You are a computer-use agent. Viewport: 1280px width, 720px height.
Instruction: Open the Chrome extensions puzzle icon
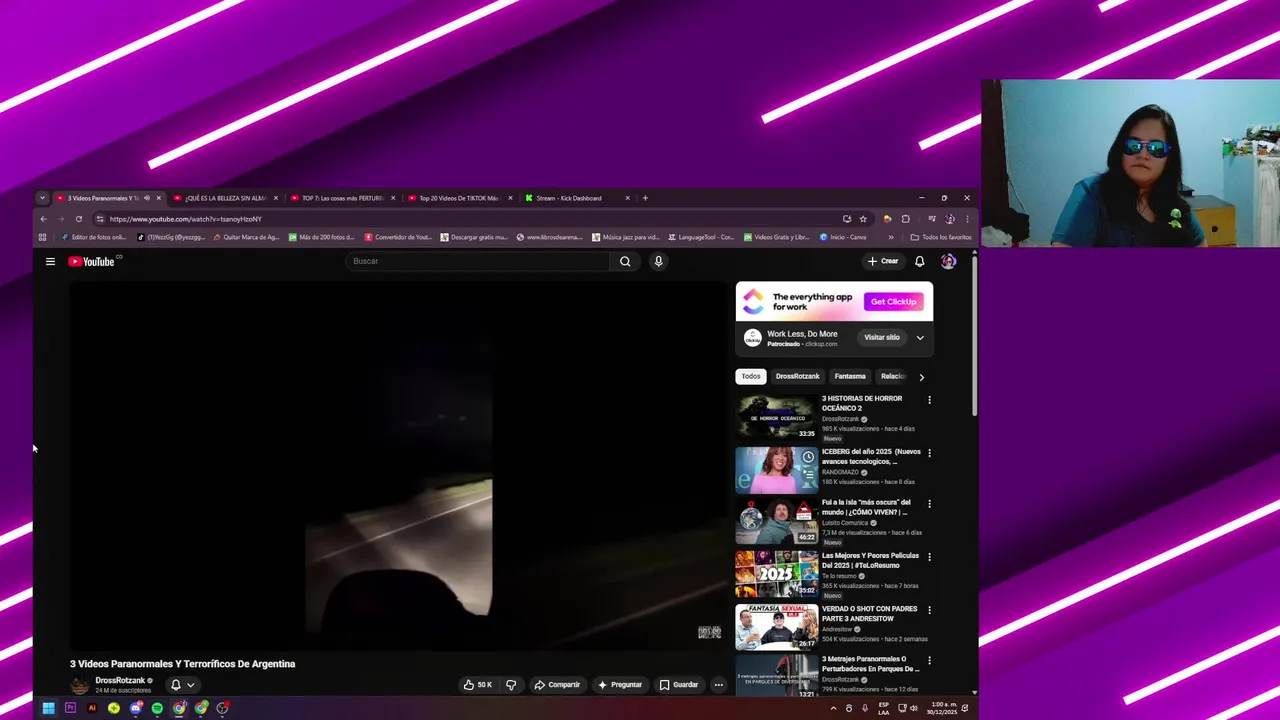click(906, 219)
